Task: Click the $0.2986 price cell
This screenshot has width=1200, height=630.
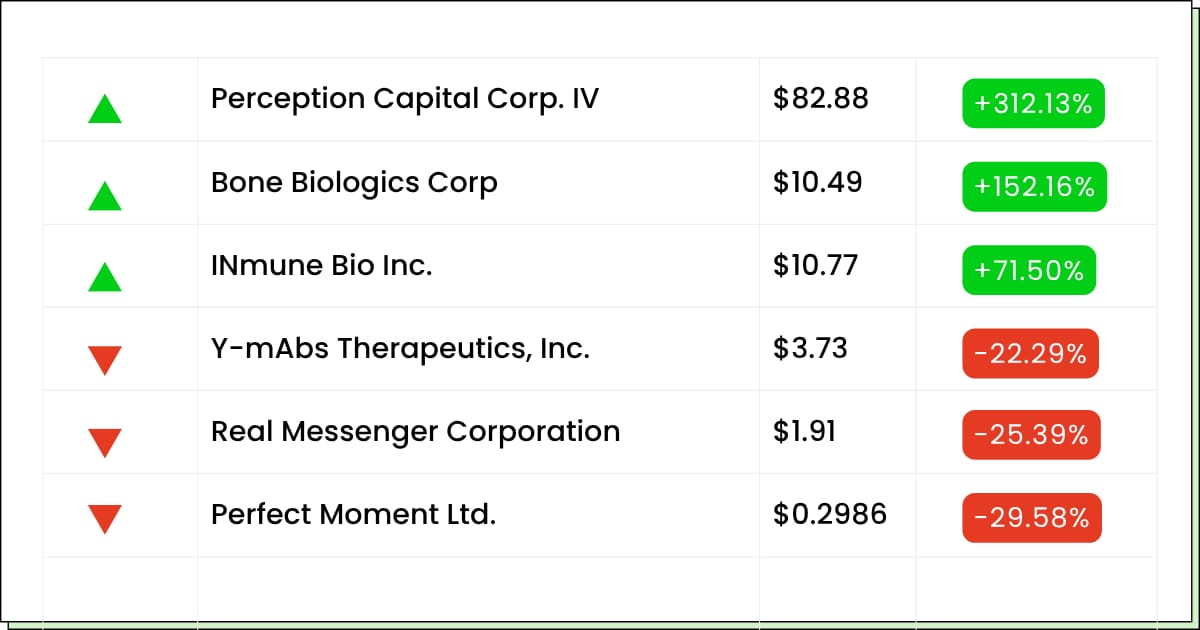Action: pos(830,514)
